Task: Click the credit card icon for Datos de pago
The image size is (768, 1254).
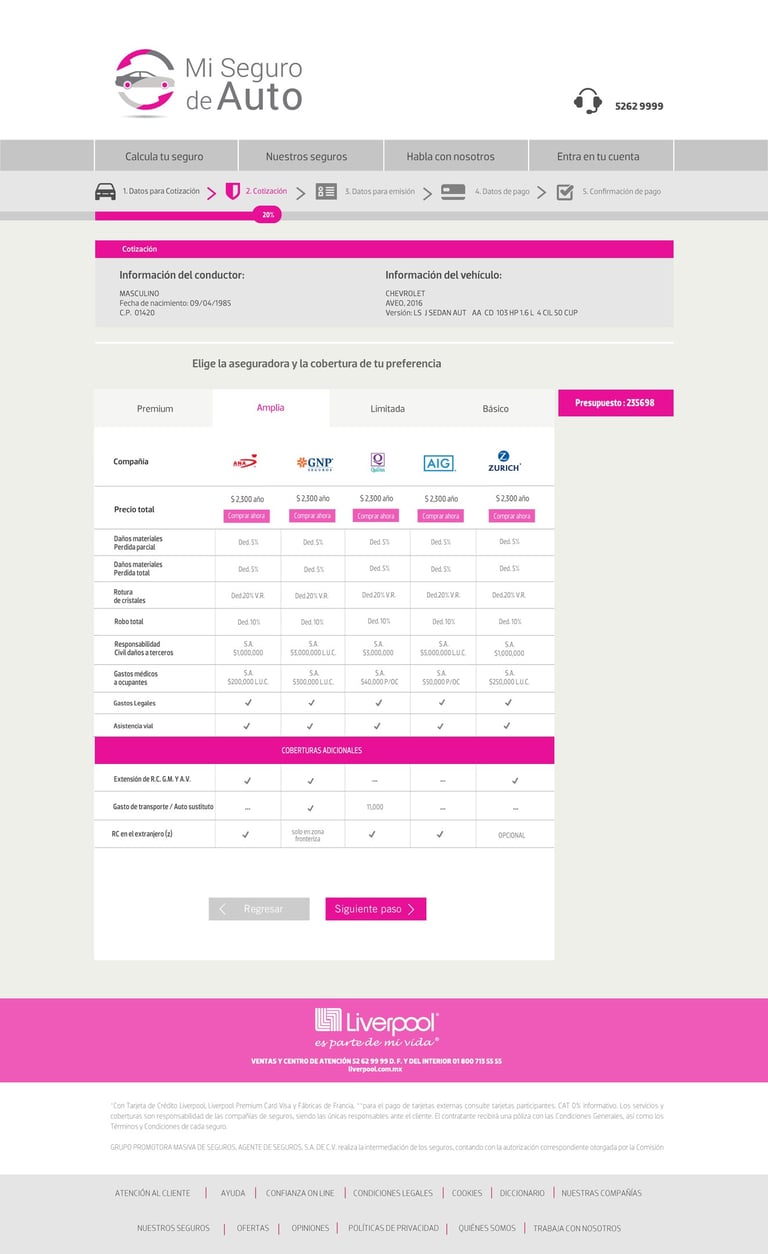Action: pyautogui.click(x=453, y=191)
